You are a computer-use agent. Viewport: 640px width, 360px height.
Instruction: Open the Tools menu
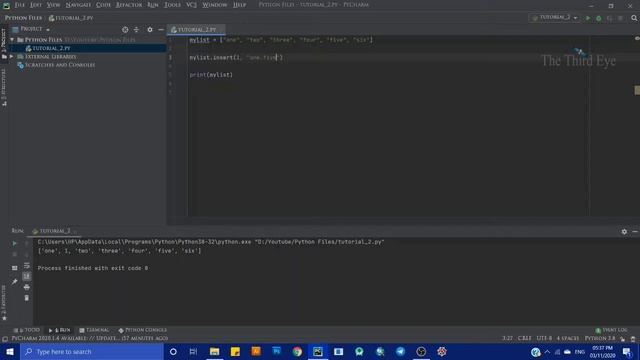(172, 5)
